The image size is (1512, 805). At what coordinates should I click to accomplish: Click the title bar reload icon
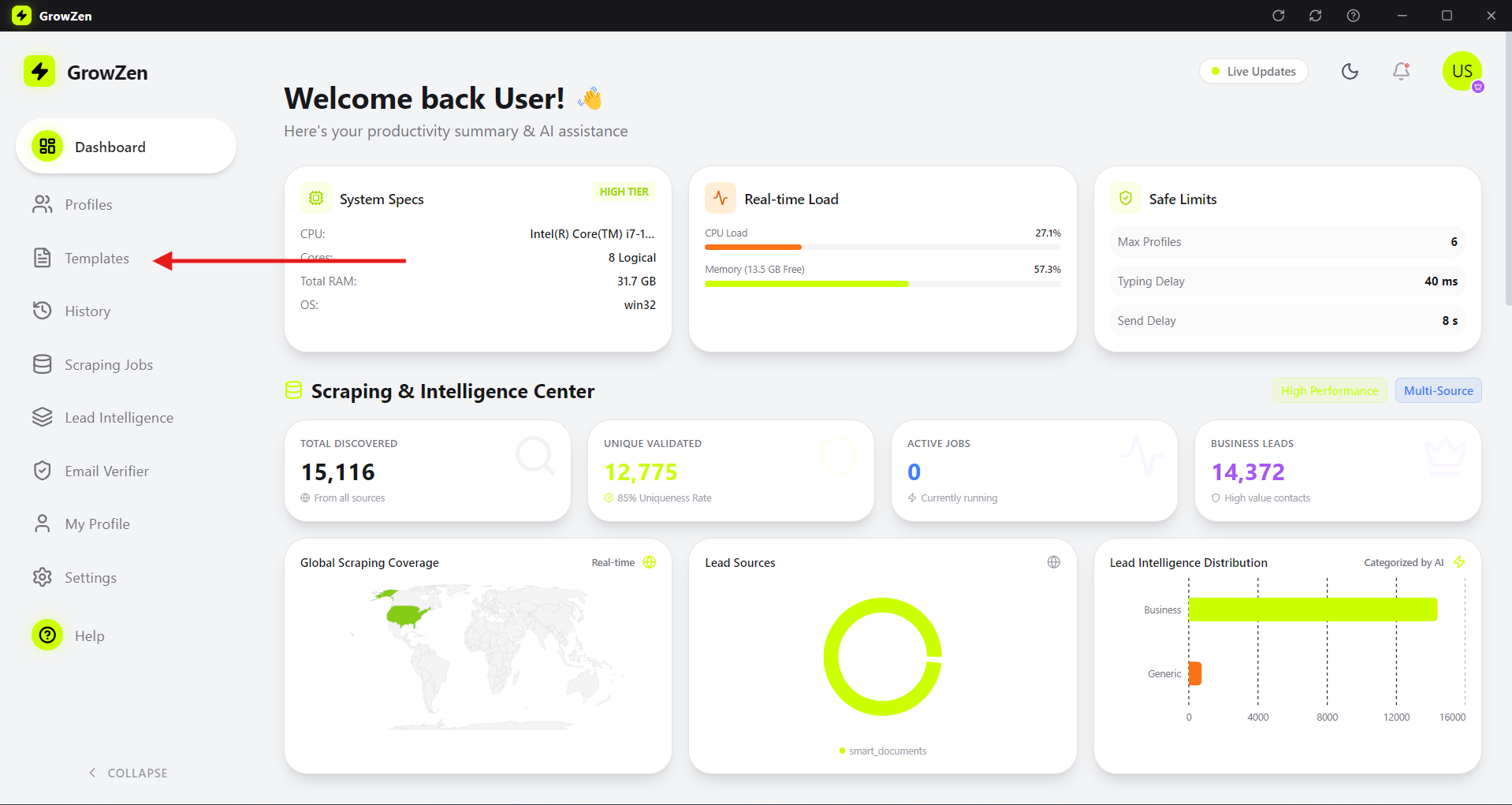1279,16
